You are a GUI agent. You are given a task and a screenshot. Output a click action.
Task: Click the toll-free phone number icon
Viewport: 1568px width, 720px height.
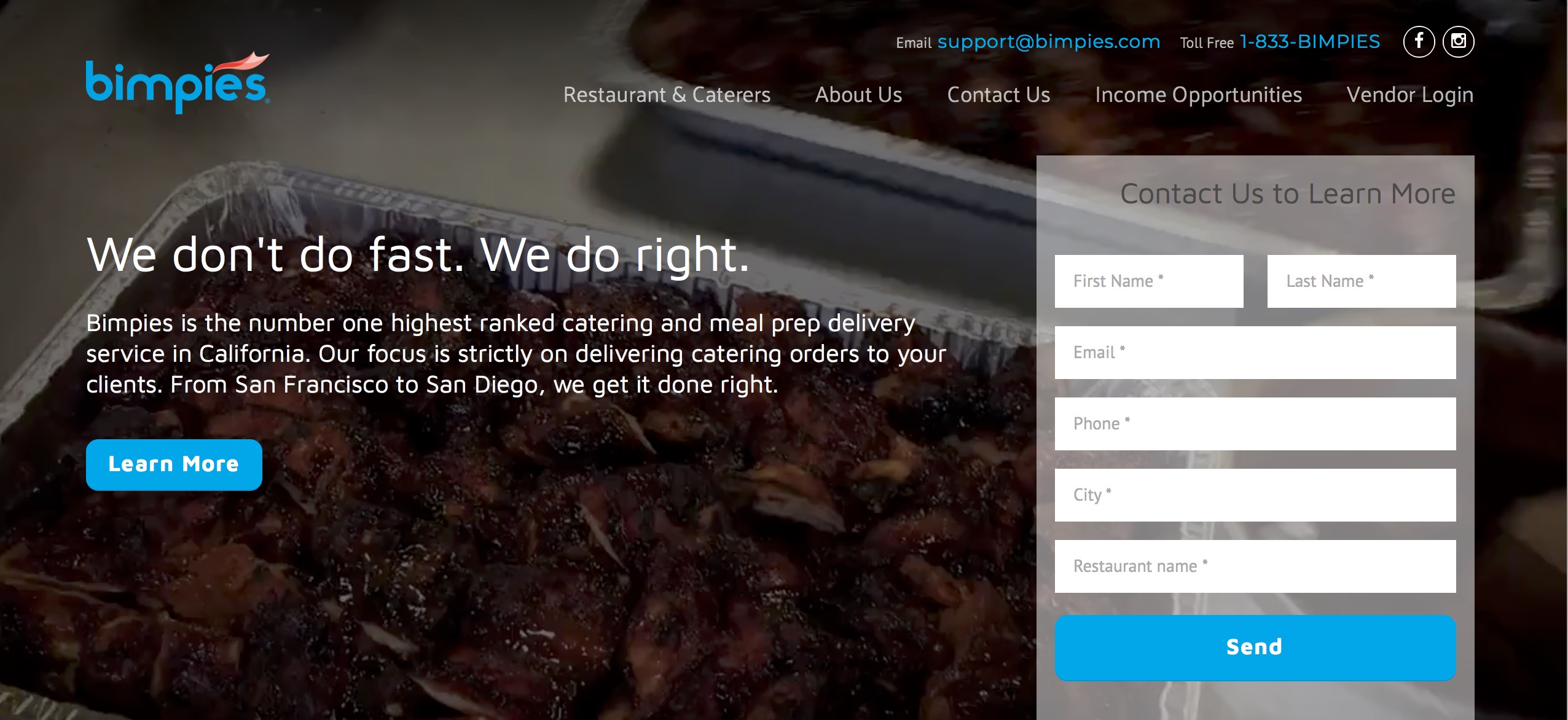click(x=1309, y=41)
